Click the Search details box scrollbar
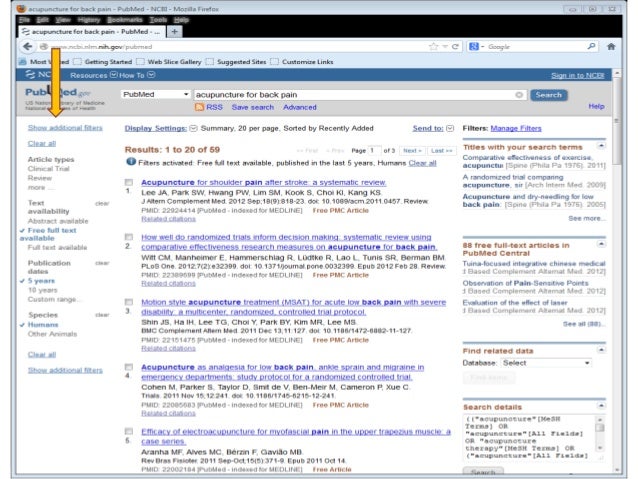Screen dimensions: 638x479 [599, 434]
